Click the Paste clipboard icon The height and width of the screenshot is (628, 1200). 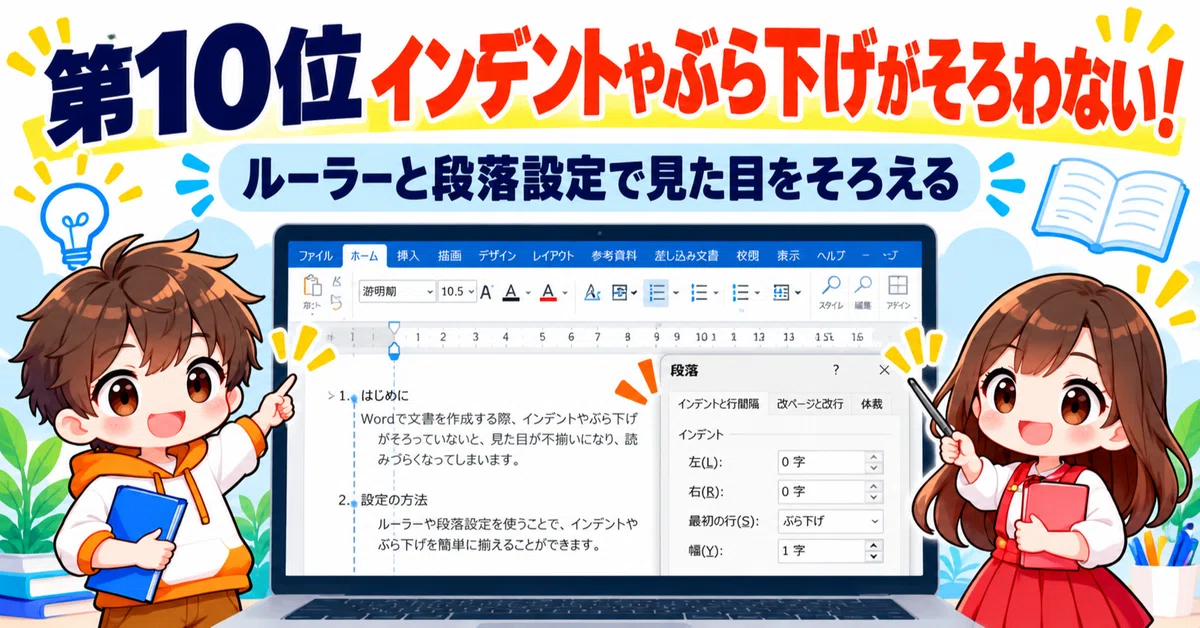click(312, 287)
